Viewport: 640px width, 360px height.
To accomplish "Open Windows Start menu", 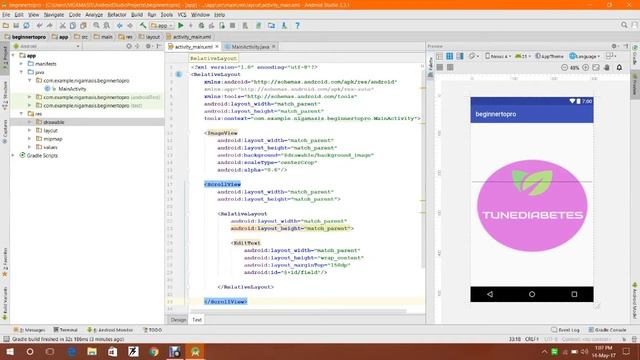I will [10, 351].
